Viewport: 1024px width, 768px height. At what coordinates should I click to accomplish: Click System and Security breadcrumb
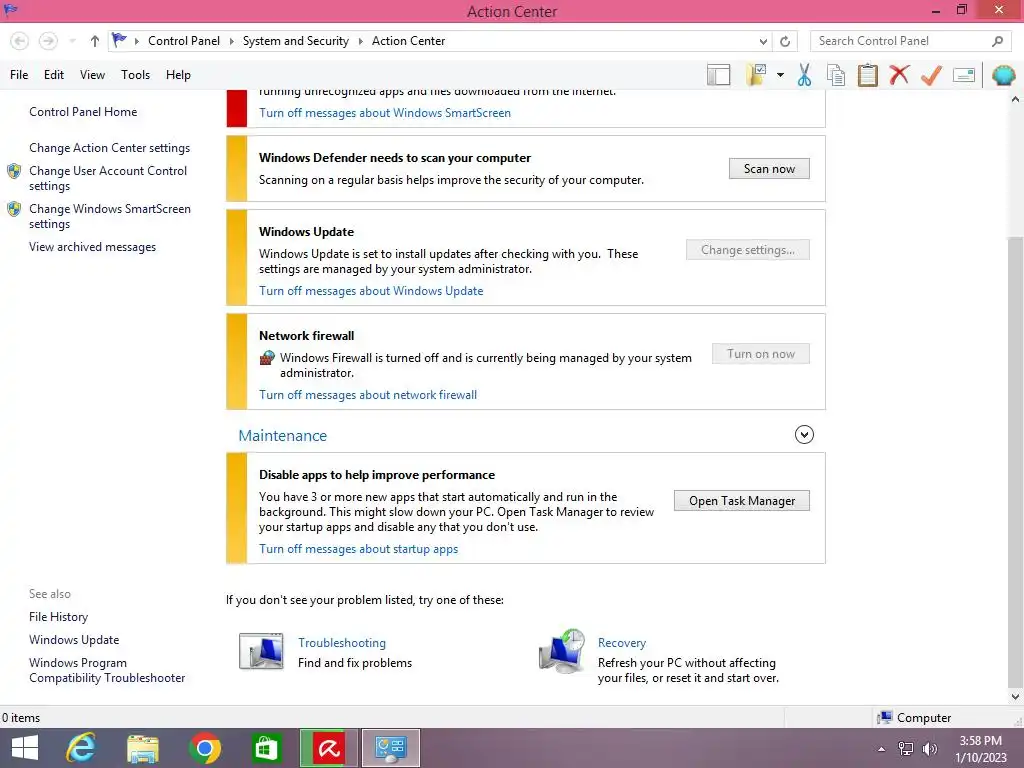296,41
